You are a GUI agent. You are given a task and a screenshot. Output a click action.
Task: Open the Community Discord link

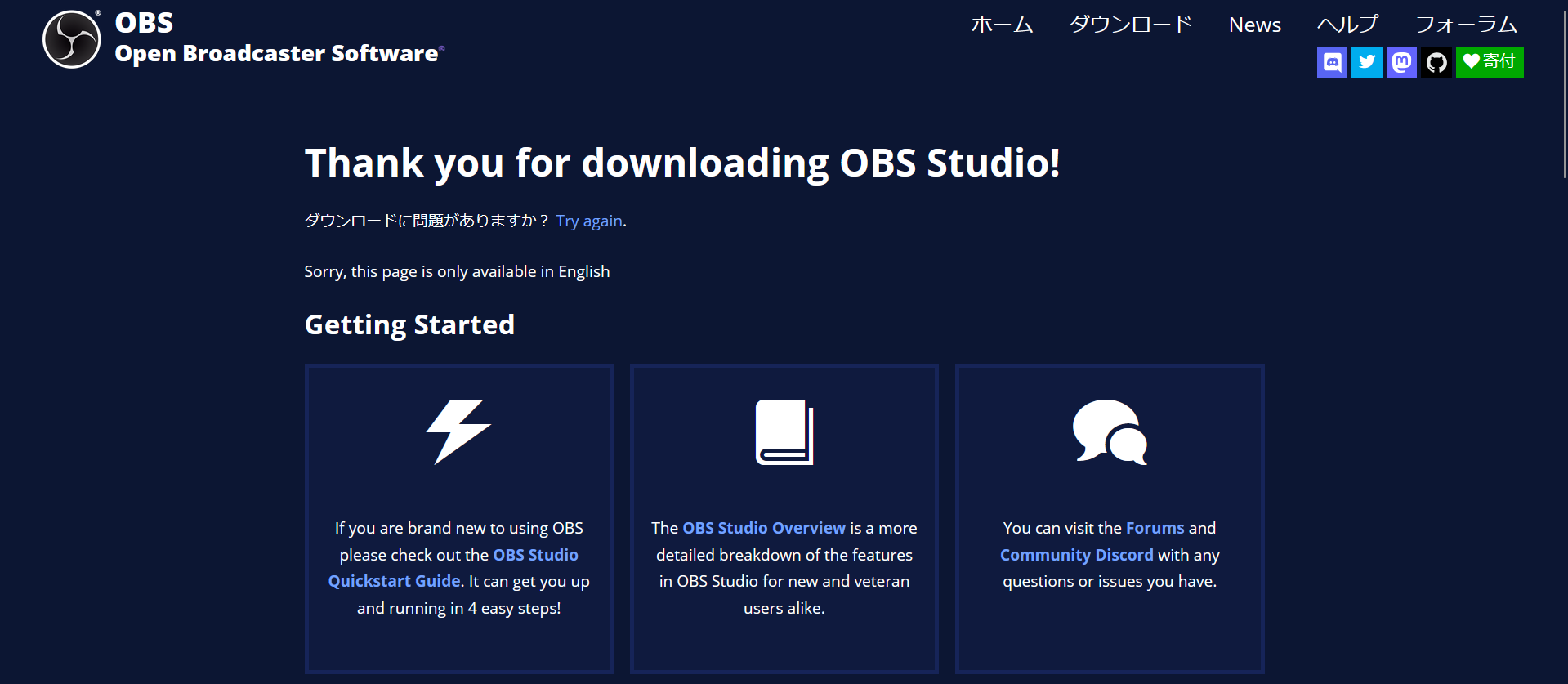(1077, 555)
